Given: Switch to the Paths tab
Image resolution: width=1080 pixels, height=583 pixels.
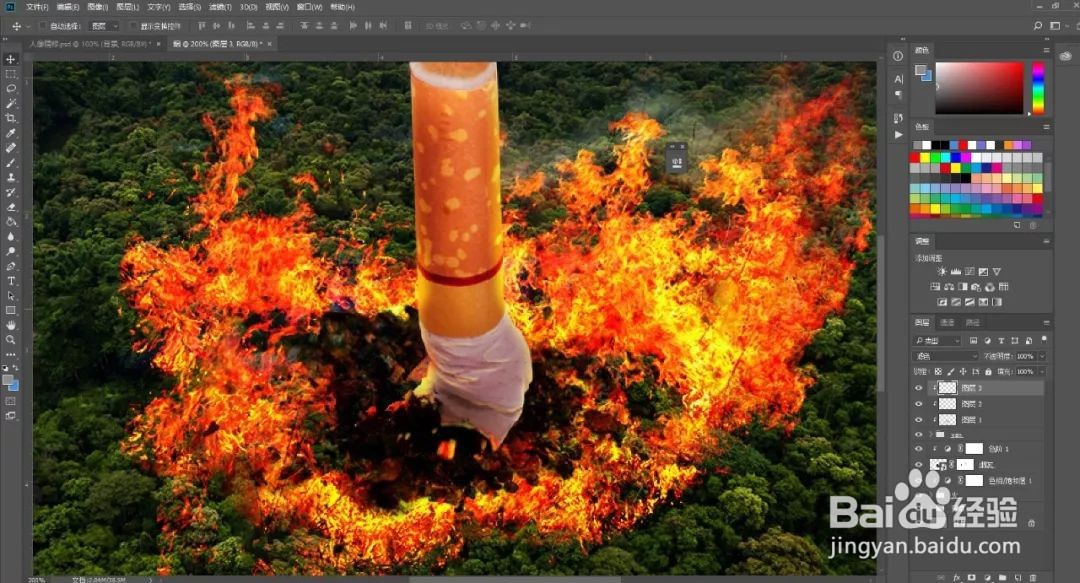Looking at the screenshot, I should [973, 323].
